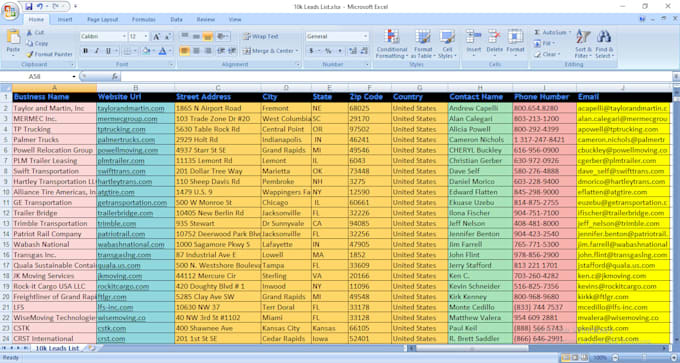680x363 pixels.
Task: Undo last action in Quick Access toolbar
Action: pyautogui.click(x=40, y=7)
